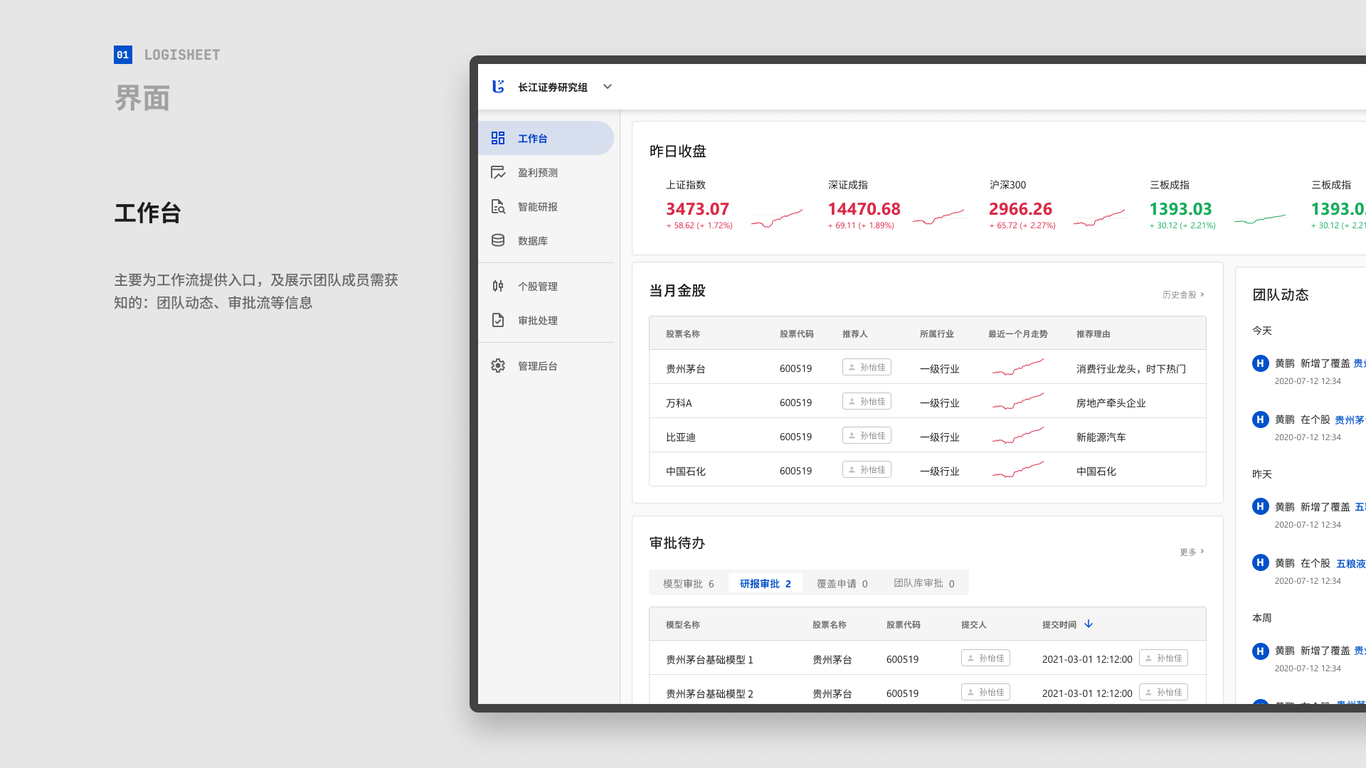Click 孙怡佳 recommender tag in 贵州茅台 row
The image size is (1366, 768).
866,367
